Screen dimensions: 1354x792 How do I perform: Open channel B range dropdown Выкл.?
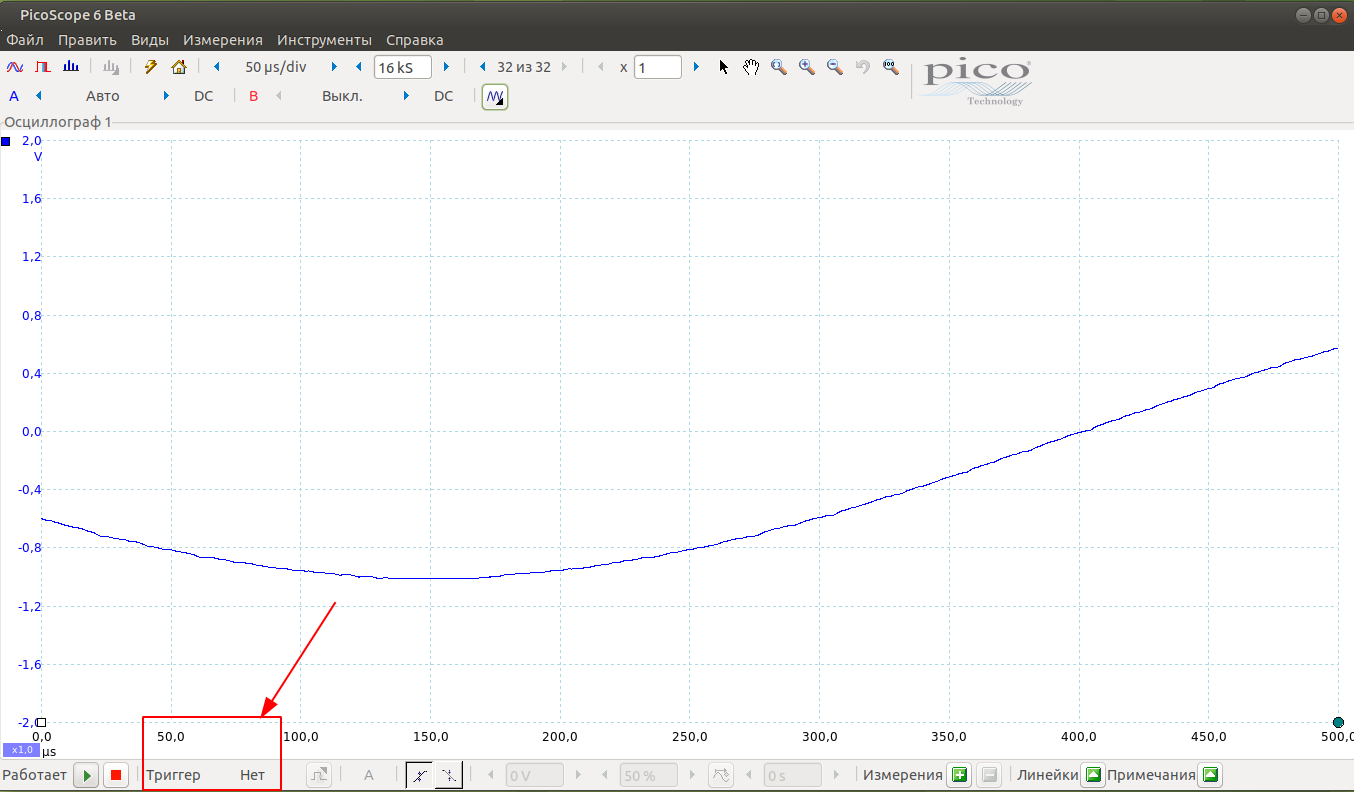point(342,97)
